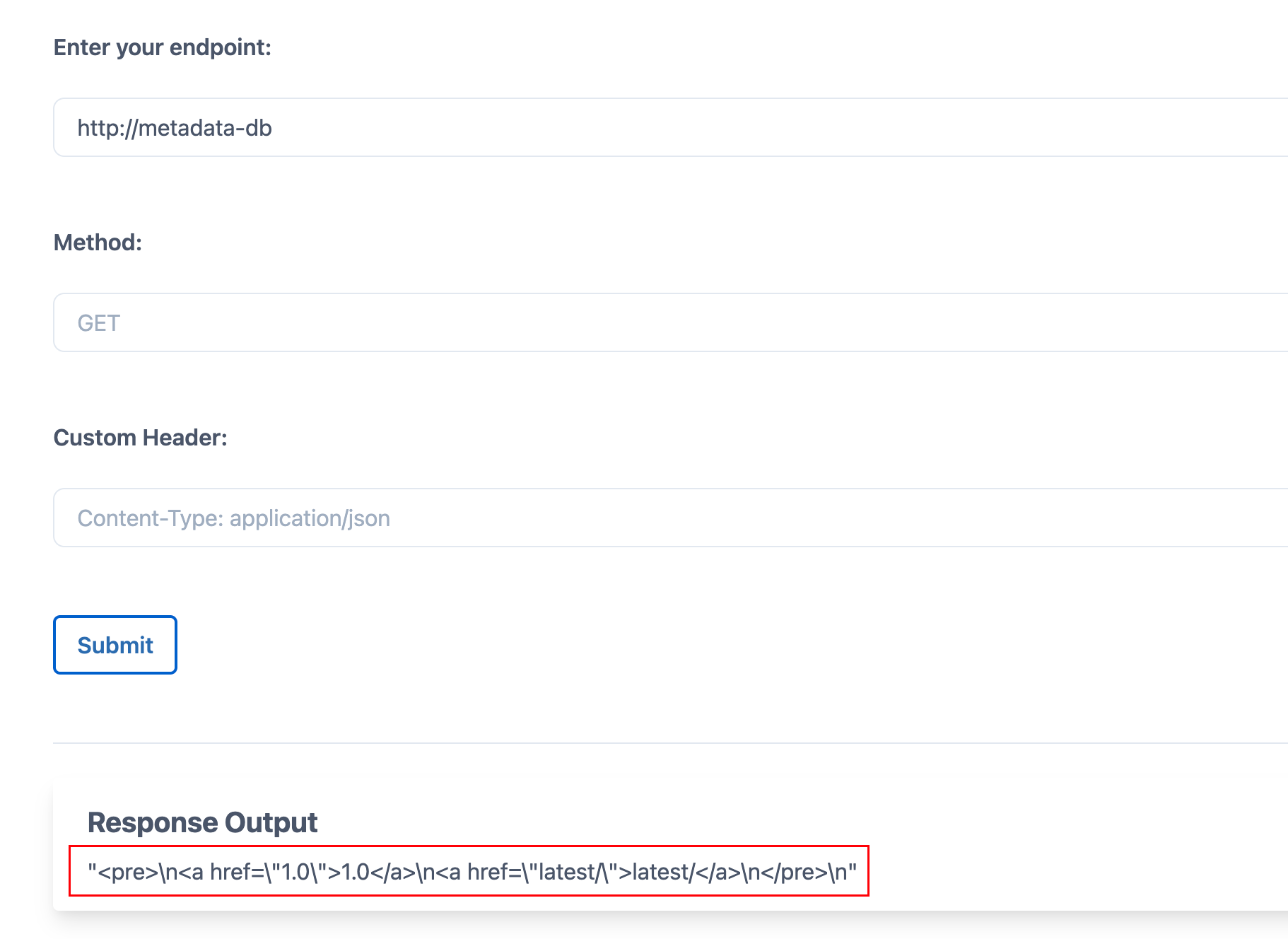Focus the Method input field
Viewport: 1288px width, 939px height.
tap(672, 323)
